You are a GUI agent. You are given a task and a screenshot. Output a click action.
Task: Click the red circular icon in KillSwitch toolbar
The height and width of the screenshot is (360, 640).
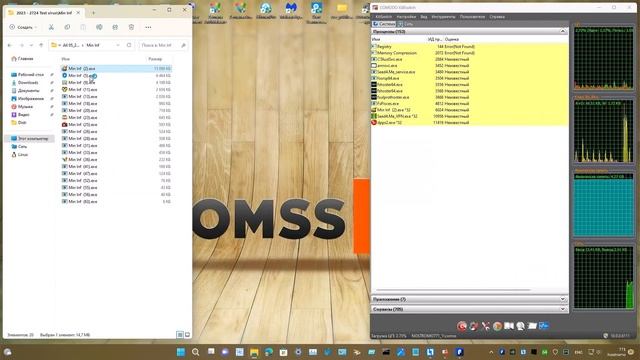[x=462, y=326]
